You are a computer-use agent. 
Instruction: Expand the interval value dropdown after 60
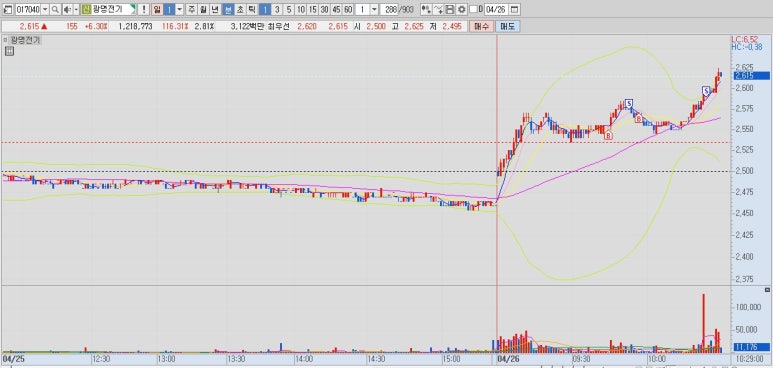pos(374,9)
